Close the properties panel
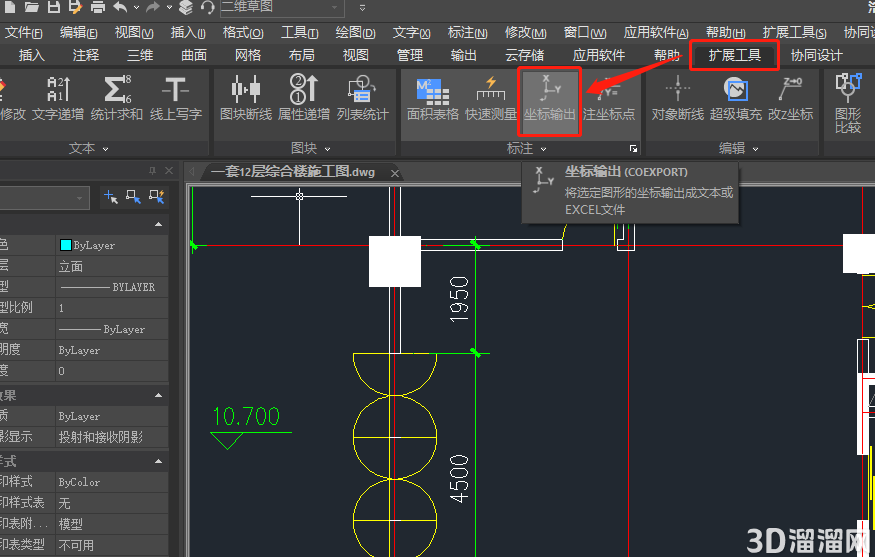 169,171
